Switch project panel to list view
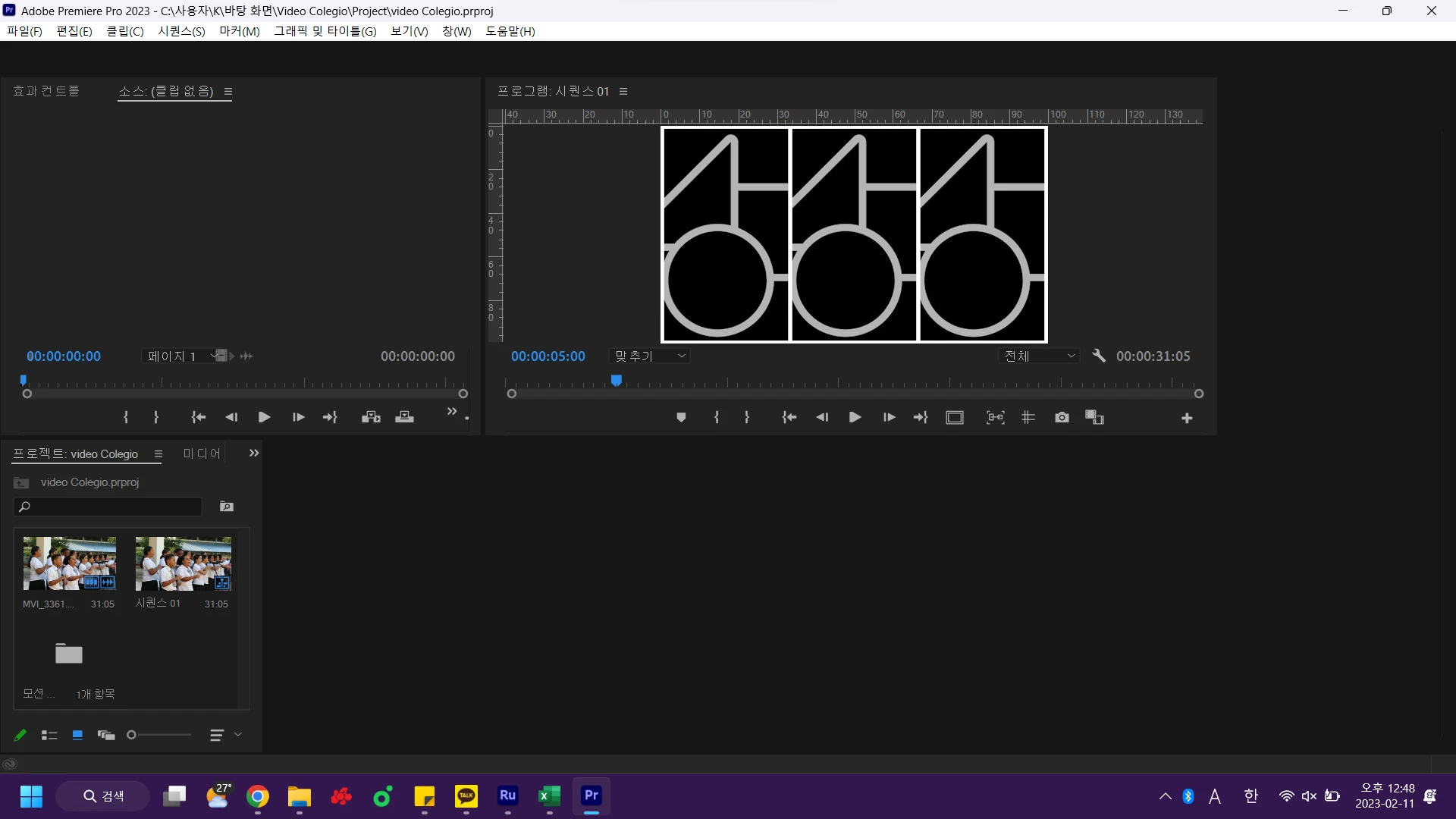The width and height of the screenshot is (1456, 819). coord(49,735)
